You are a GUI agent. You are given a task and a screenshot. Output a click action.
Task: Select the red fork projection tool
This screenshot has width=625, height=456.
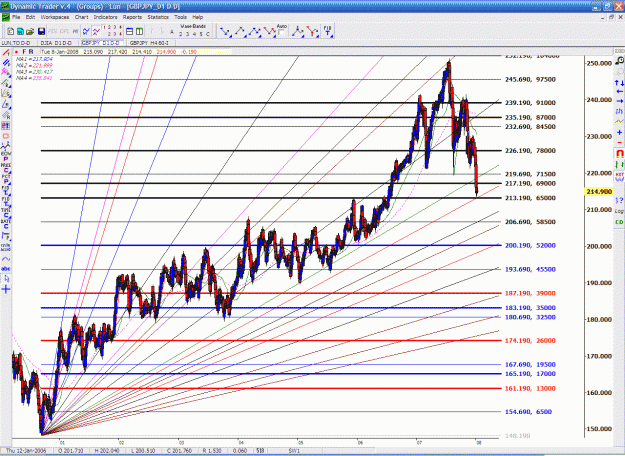(x=312, y=31)
